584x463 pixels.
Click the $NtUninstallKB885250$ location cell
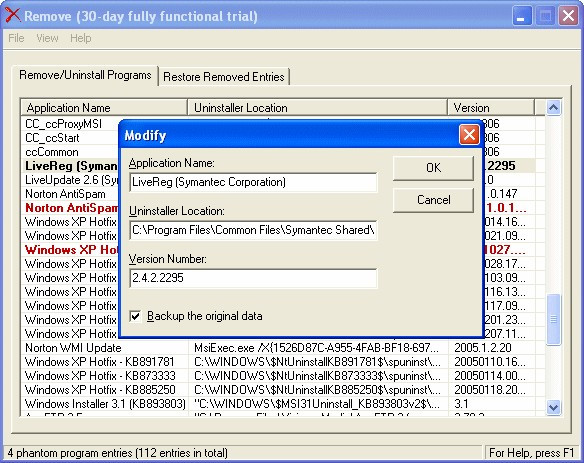[317, 390]
